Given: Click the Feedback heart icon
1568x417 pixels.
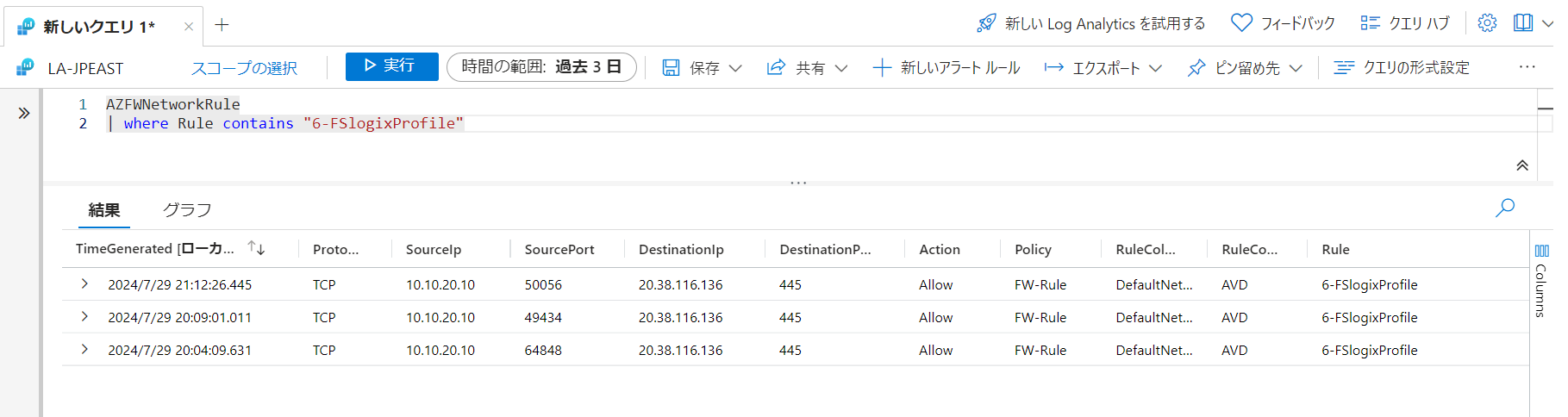Looking at the screenshot, I should (1241, 23).
